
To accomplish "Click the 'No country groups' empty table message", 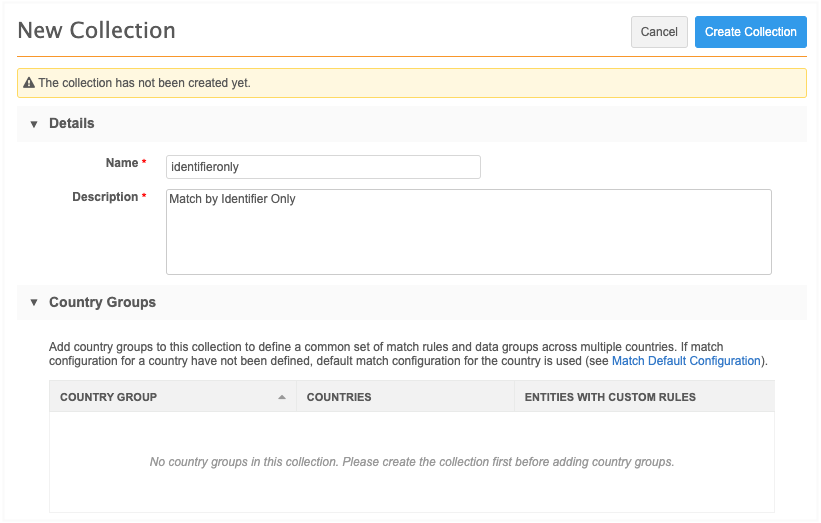I will [x=411, y=462].
